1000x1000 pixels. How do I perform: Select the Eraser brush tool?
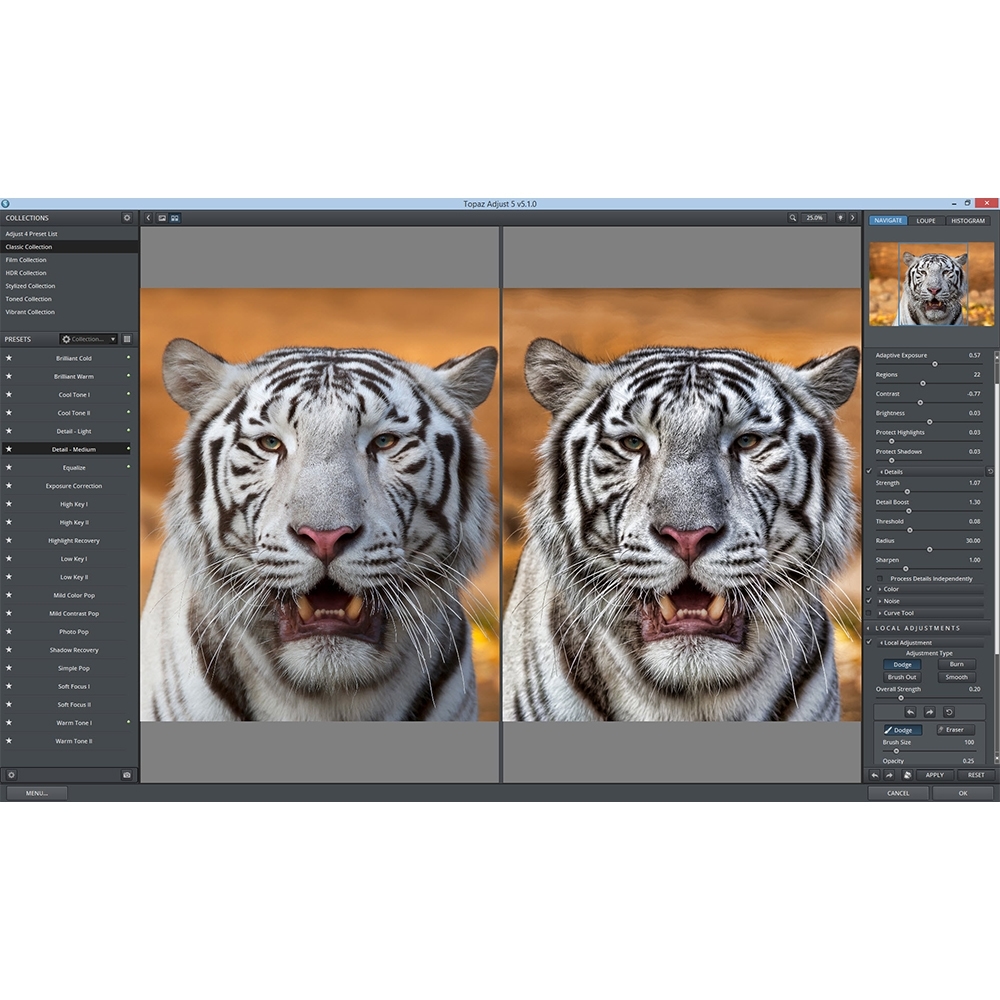[955, 730]
